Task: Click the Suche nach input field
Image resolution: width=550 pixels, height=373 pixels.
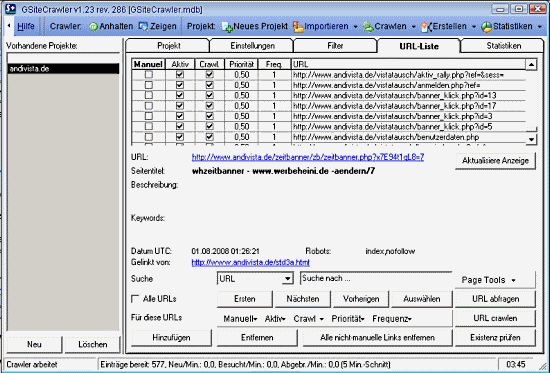Action: click(376, 279)
